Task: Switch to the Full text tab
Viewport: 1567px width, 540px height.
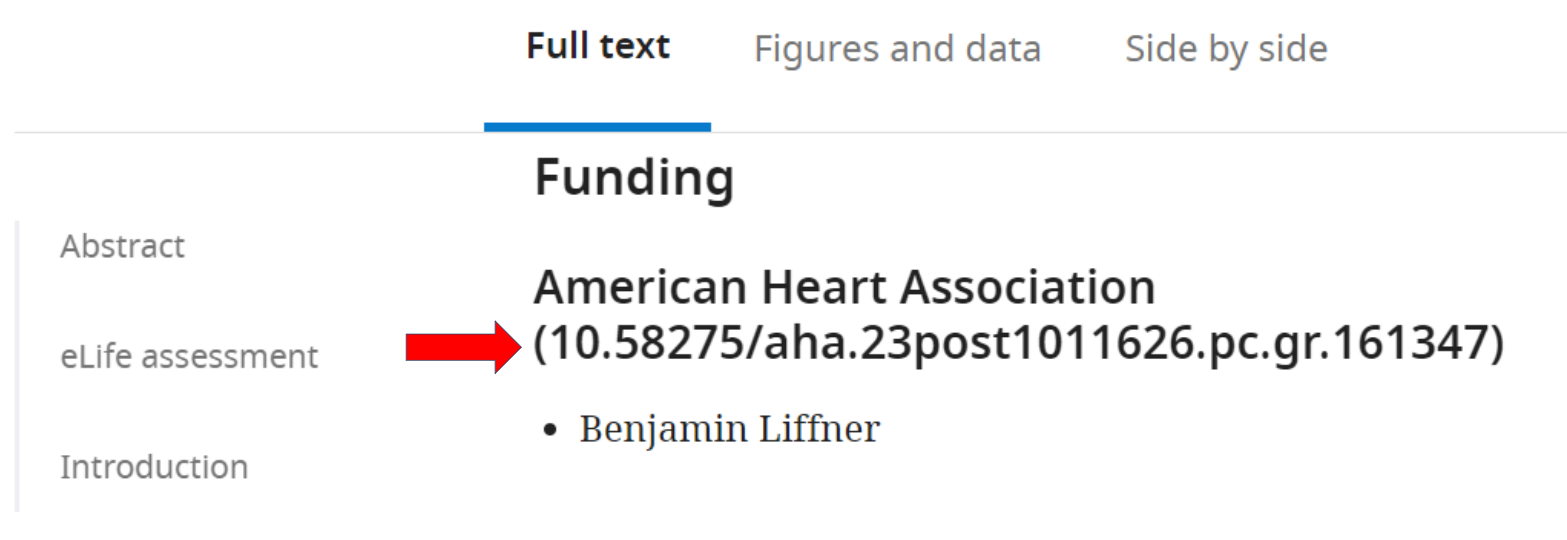Action: point(598,47)
